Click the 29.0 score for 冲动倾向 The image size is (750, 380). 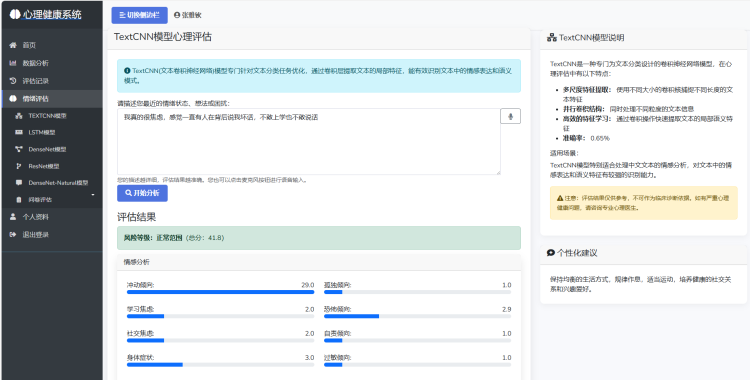coord(308,285)
